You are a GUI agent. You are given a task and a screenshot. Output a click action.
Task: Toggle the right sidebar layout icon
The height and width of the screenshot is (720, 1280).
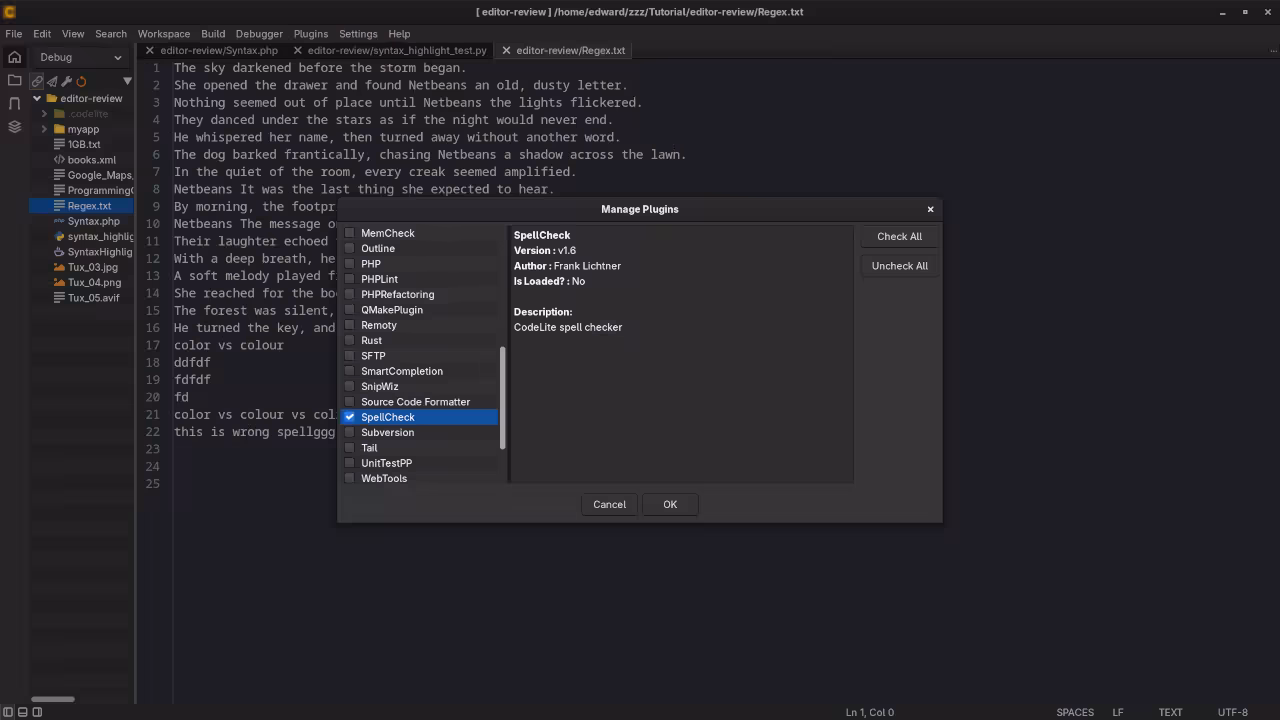(x=37, y=712)
